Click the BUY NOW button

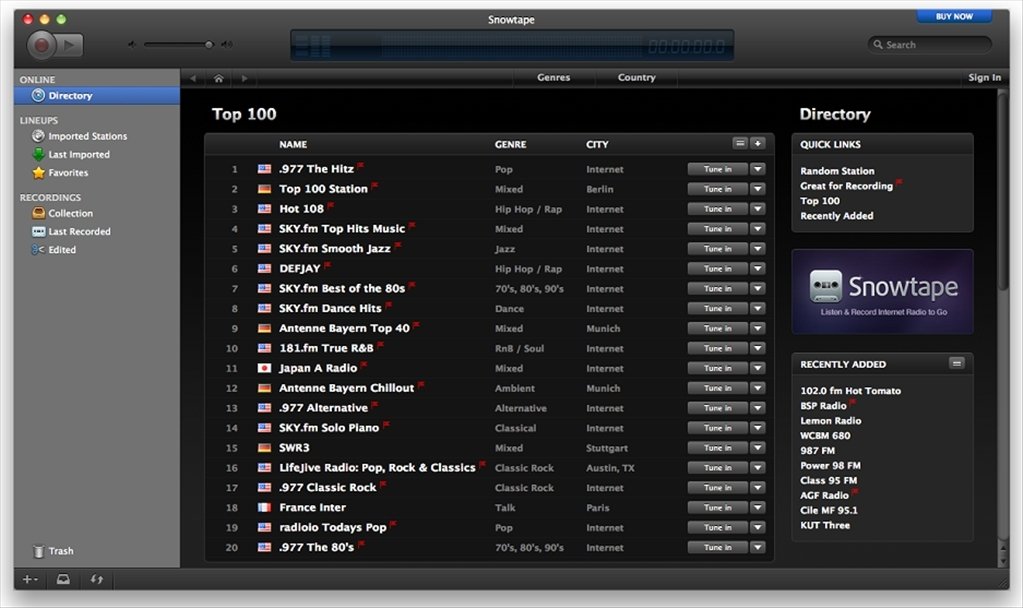tap(954, 16)
